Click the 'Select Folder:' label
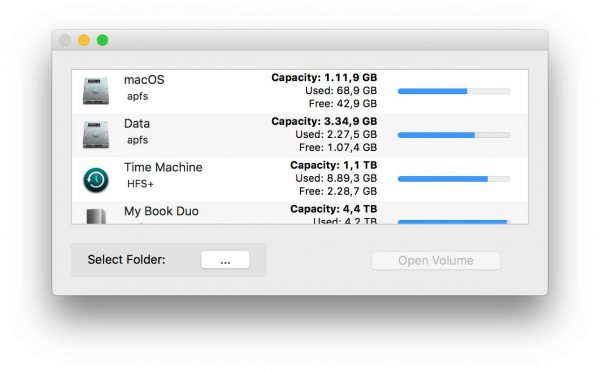 coord(127,260)
